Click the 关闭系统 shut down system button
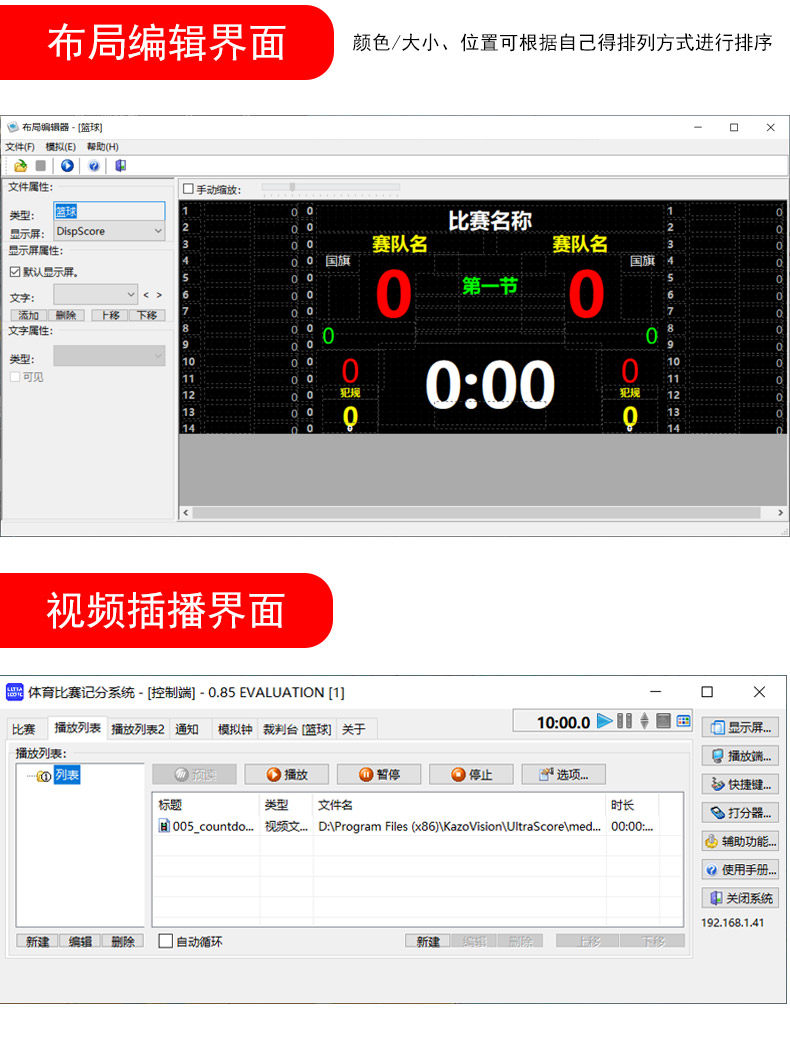790x1057 pixels. tap(740, 898)
